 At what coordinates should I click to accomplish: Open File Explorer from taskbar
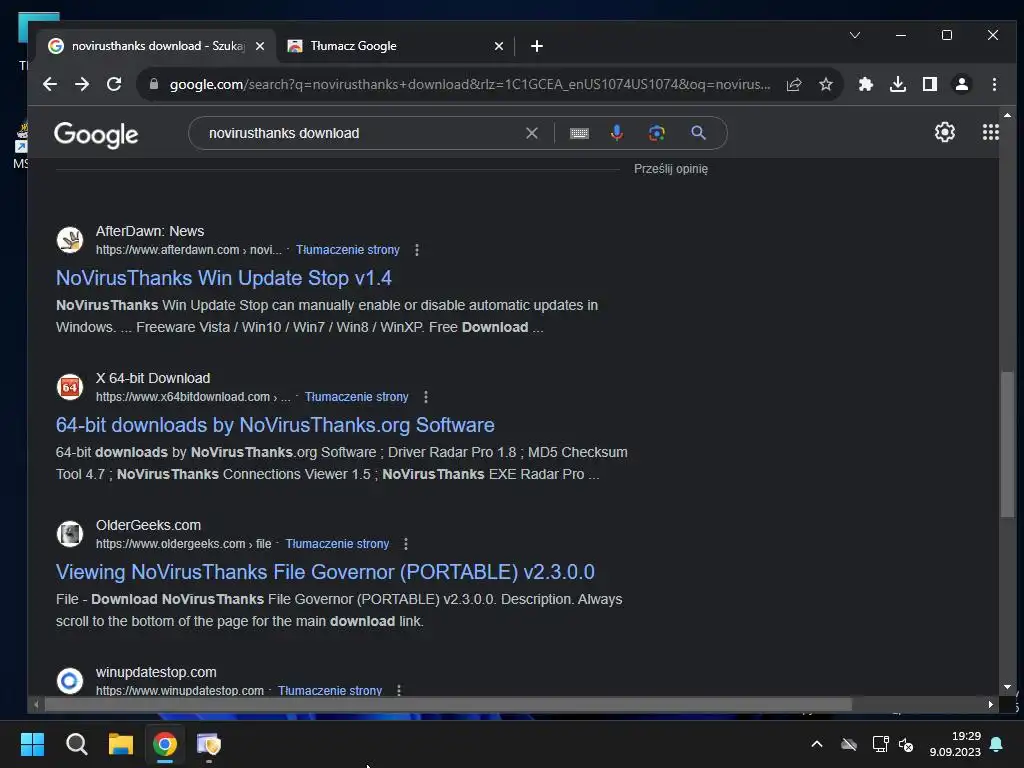tap(121, 744)
